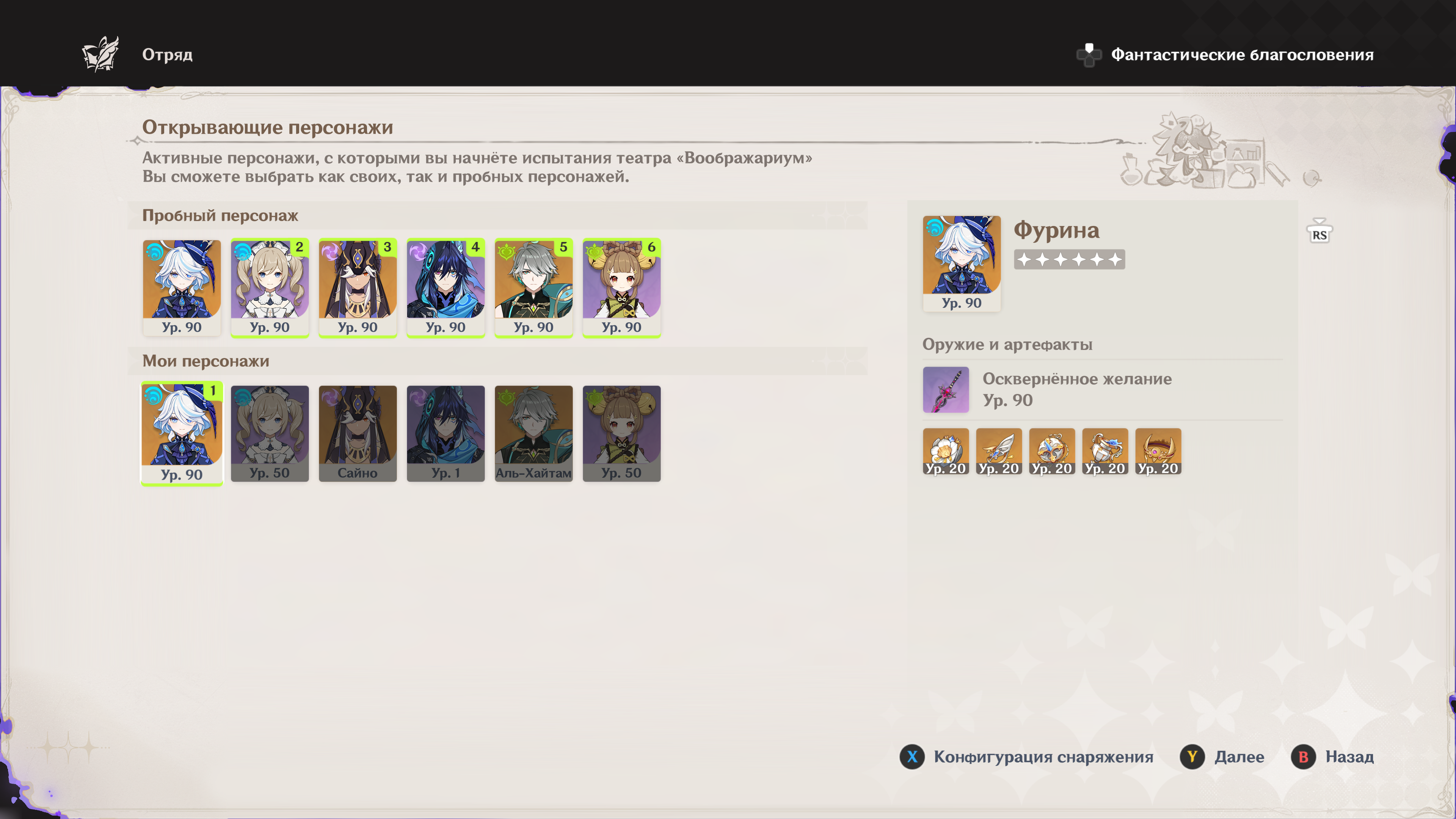This screenshot has width=1456, height=819.
Task: Inspect the feather artifact icon
Action: pos(999,451)
